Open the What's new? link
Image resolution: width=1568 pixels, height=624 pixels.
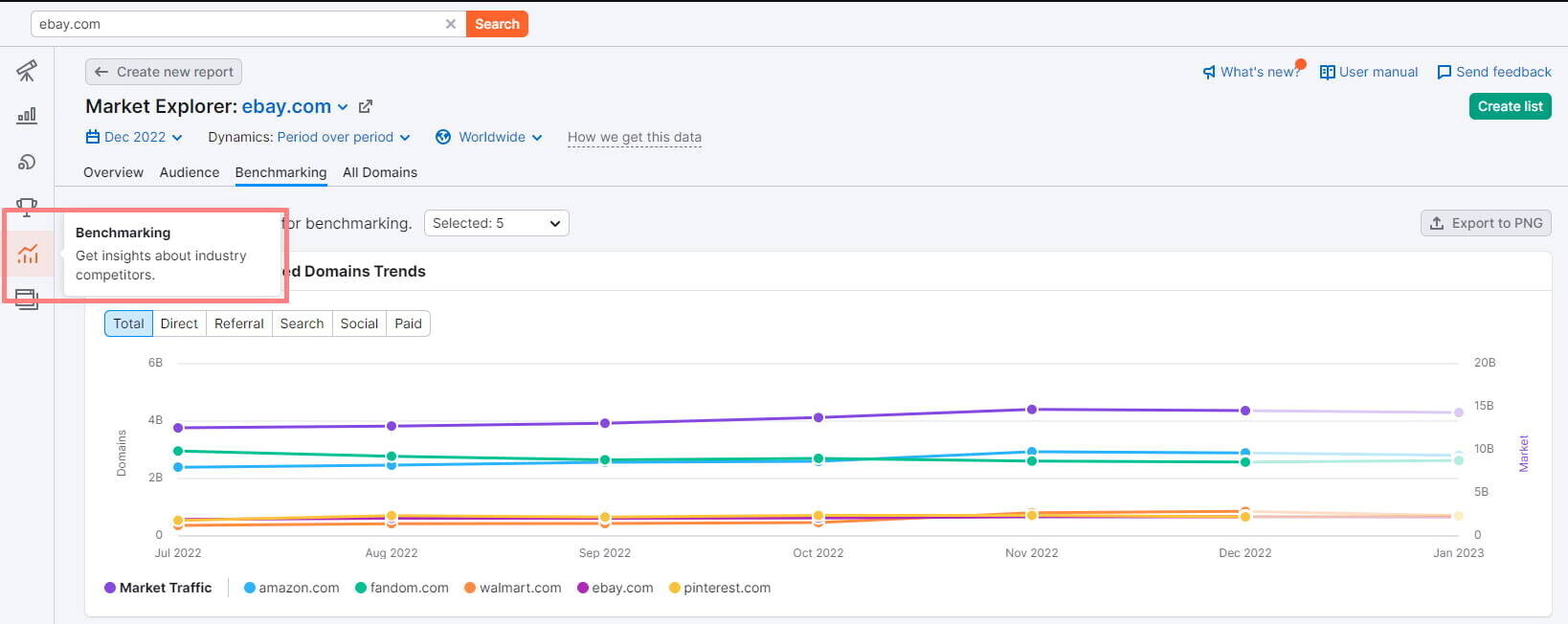[x=1252, y=72]
